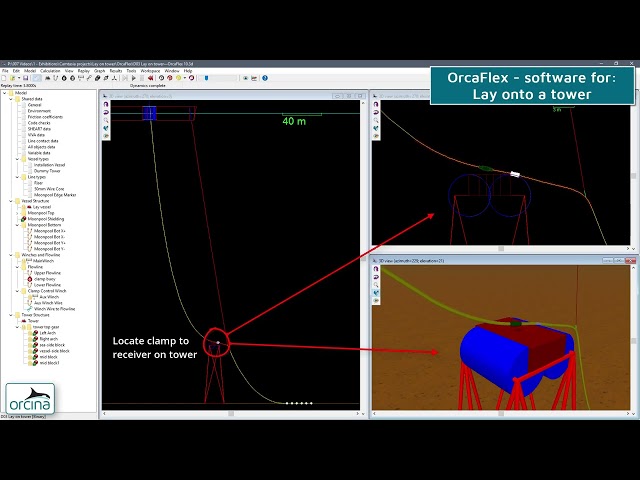Select Winch Wire to Flowline link

click(55, 309)
